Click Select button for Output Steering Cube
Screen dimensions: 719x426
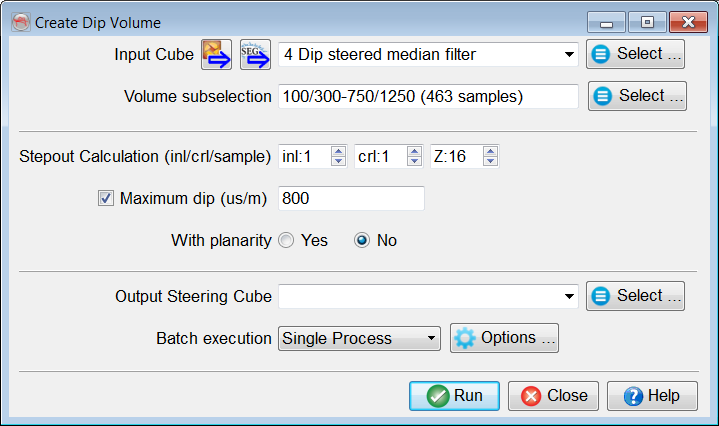pyautogui.click(x=636, y=296)
